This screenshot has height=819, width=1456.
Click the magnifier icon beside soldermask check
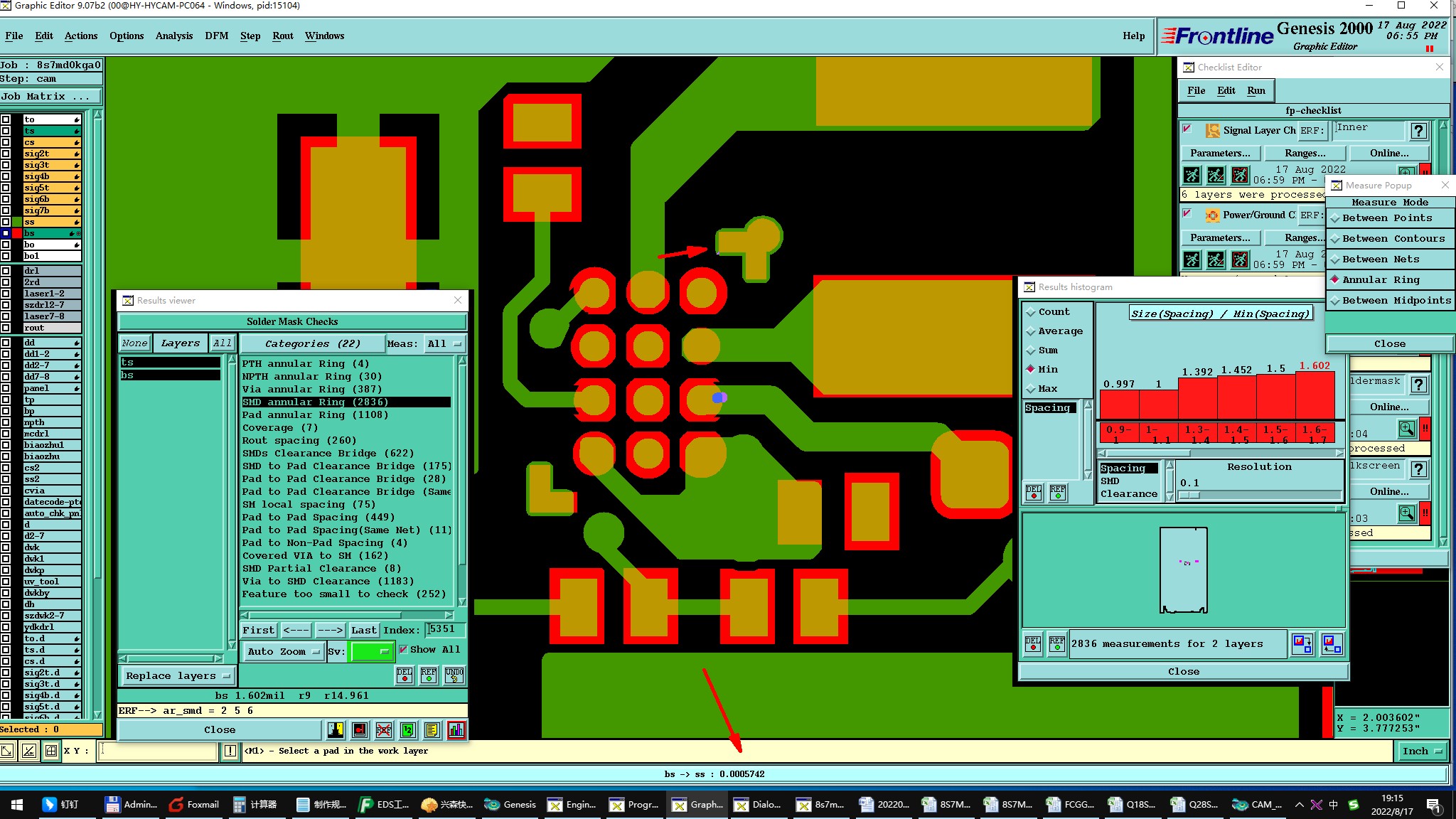point(1406,429)
